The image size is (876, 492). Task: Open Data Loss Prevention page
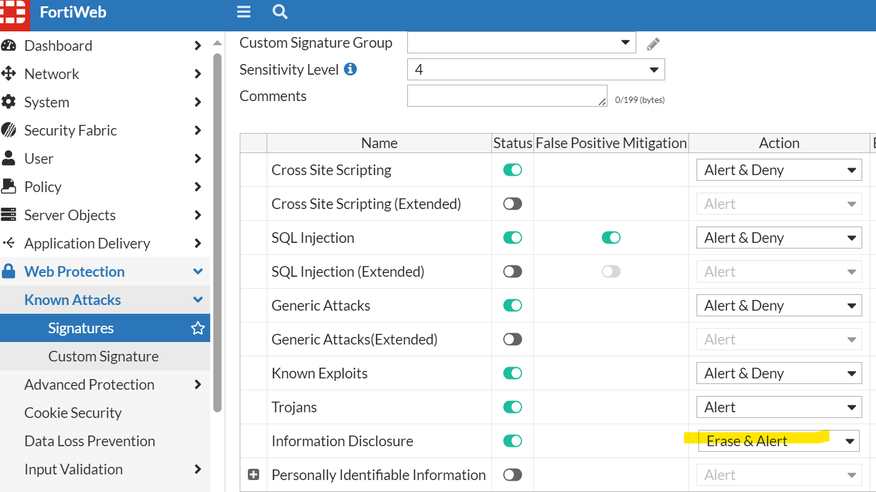tap(90, 441)
